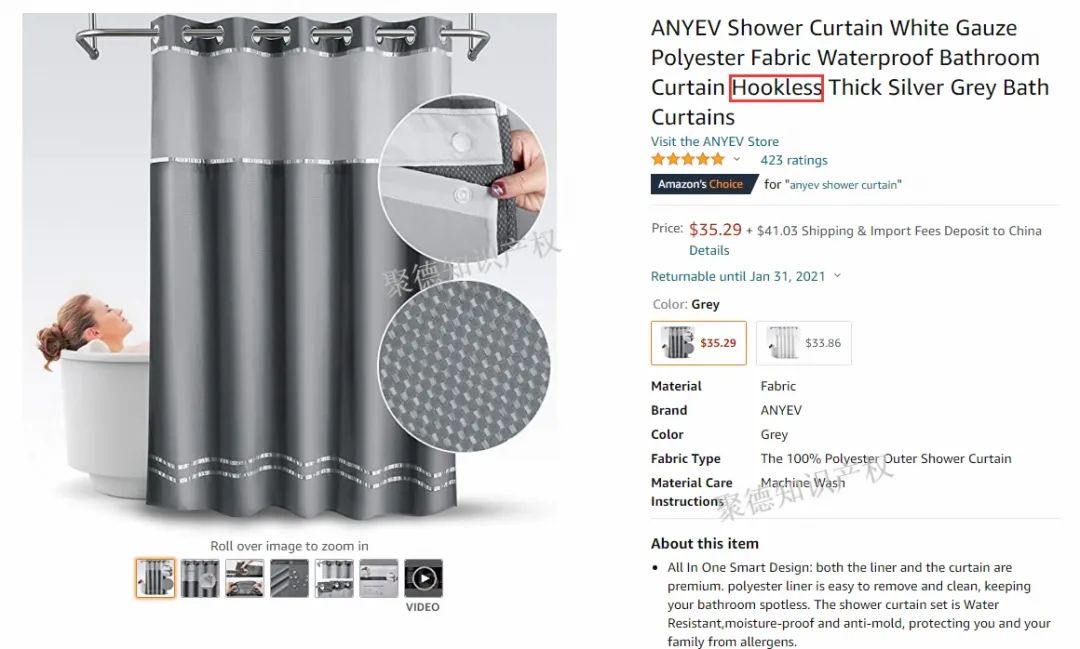Choose the white color option at $33.86
1080x649 pixels.
(804, 342)
